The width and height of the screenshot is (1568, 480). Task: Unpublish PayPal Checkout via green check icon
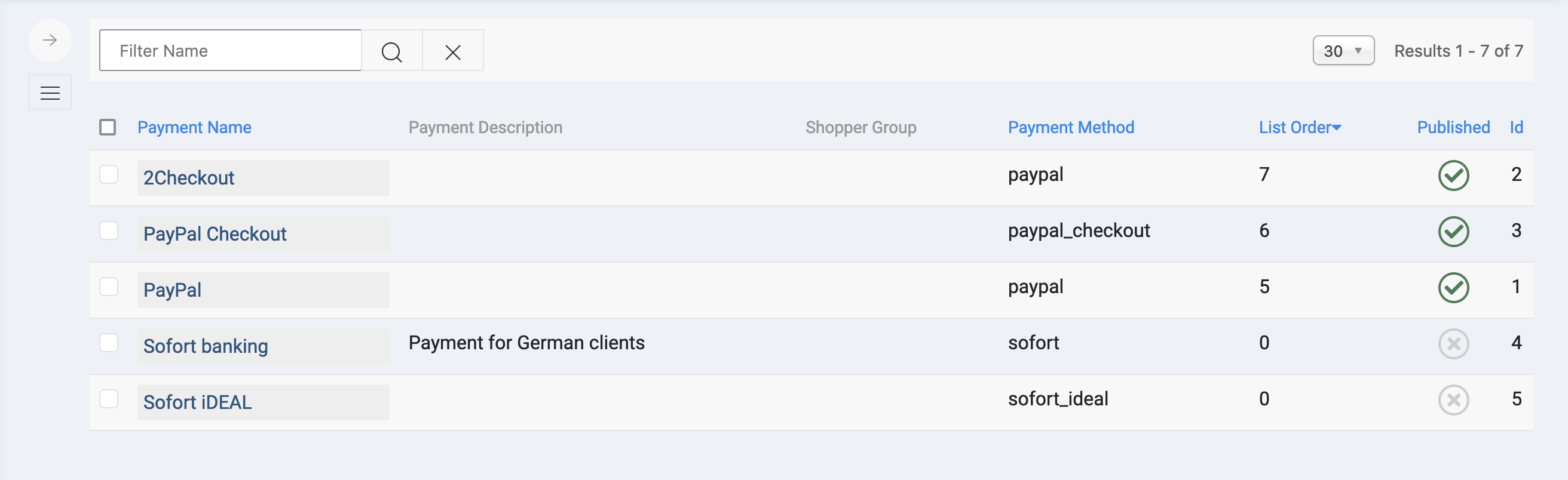(1453, 231)
